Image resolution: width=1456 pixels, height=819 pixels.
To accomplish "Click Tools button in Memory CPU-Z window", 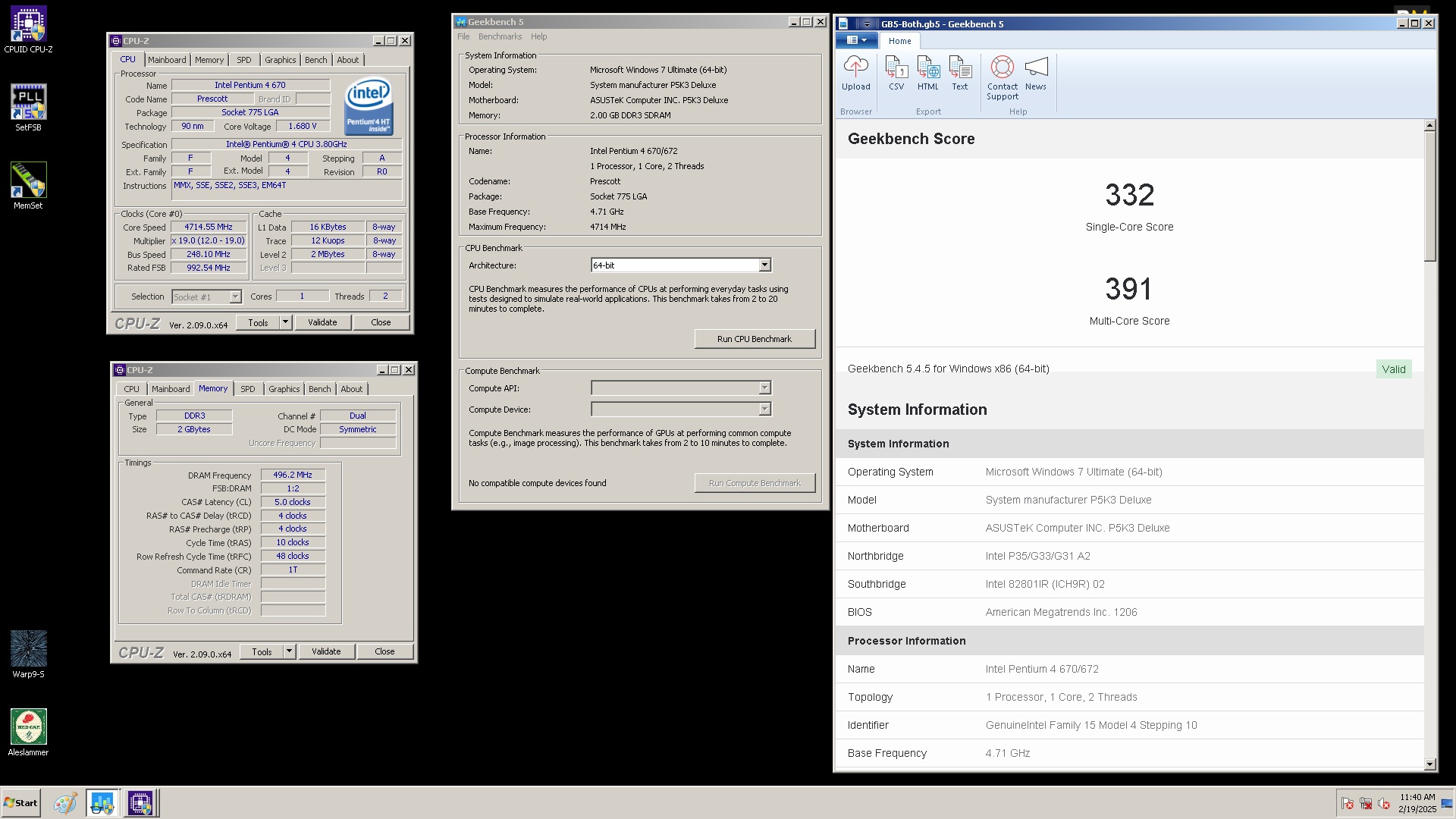I will [262, 651].
